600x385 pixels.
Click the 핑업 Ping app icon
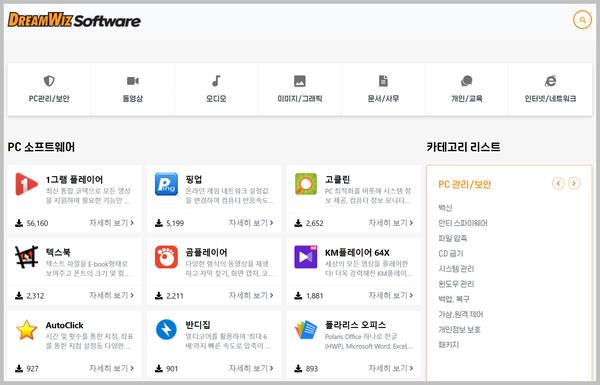point(166,184)
